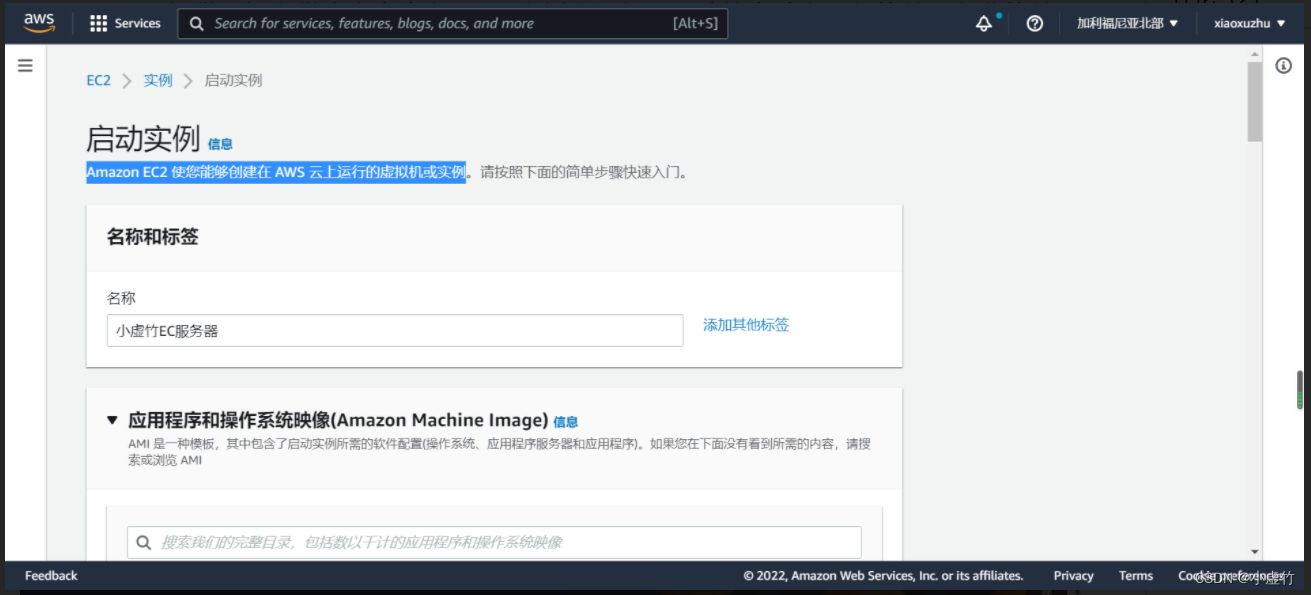Go to EC2 breadcrumb link
Screen dimensions: 1311x595
click(98, 80)
